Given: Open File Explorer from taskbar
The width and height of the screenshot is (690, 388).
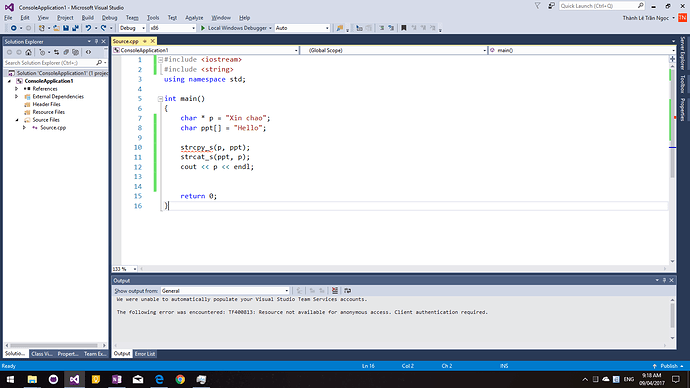Looking at the screenshot, I should (32, 379).
